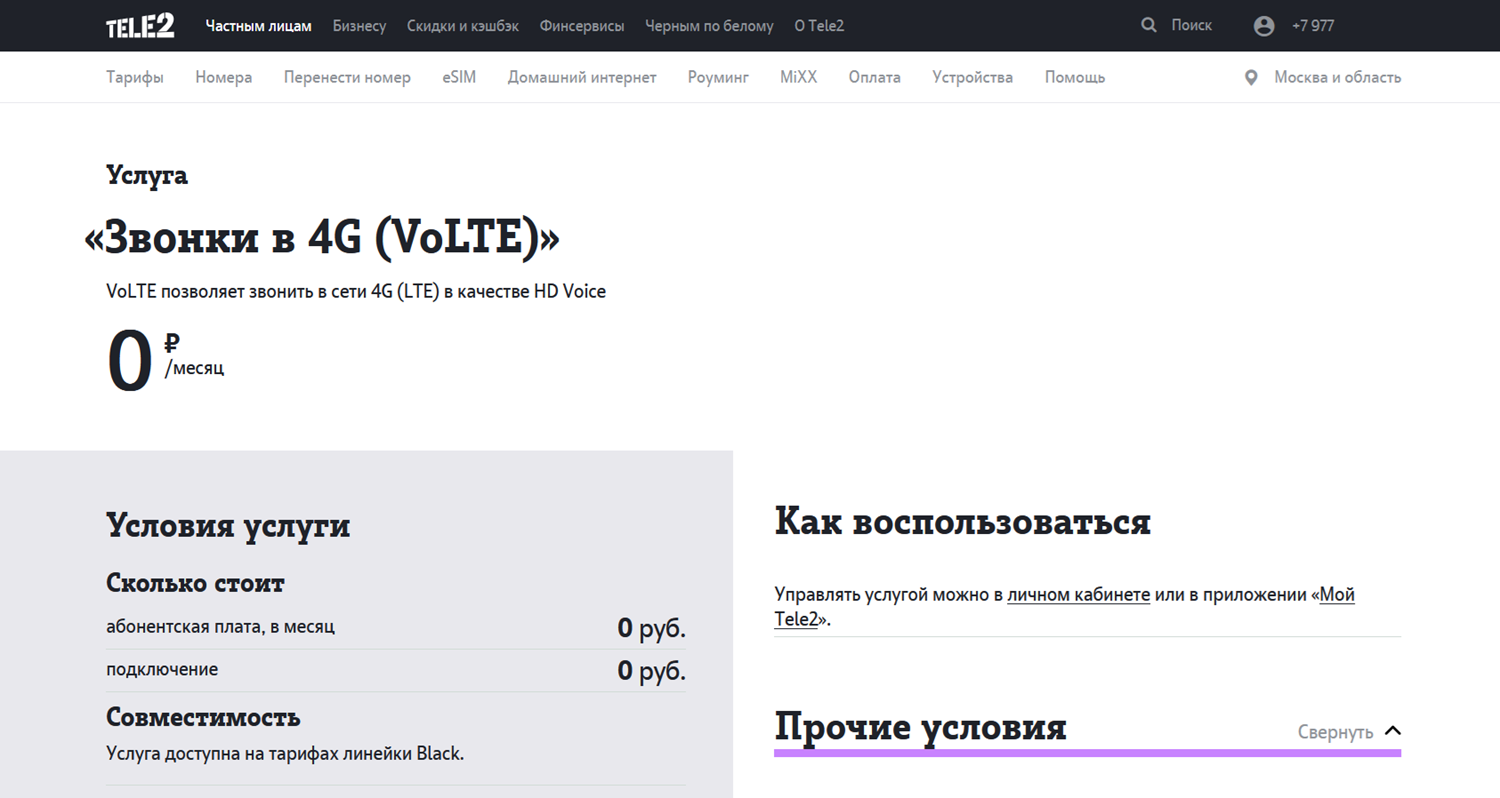Follow the личном кабинете link

tap(1078, 595)
